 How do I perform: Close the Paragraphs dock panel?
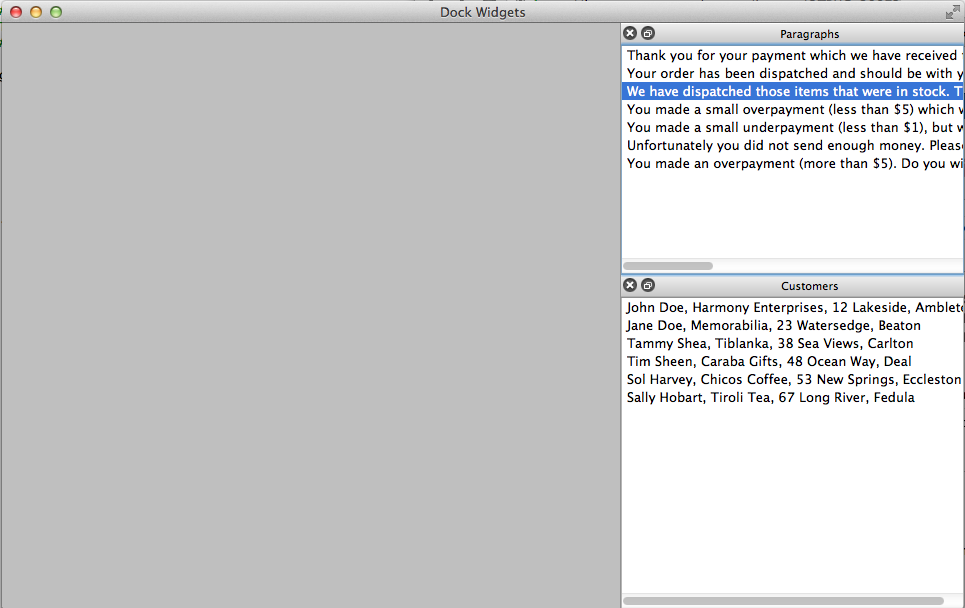630,34
